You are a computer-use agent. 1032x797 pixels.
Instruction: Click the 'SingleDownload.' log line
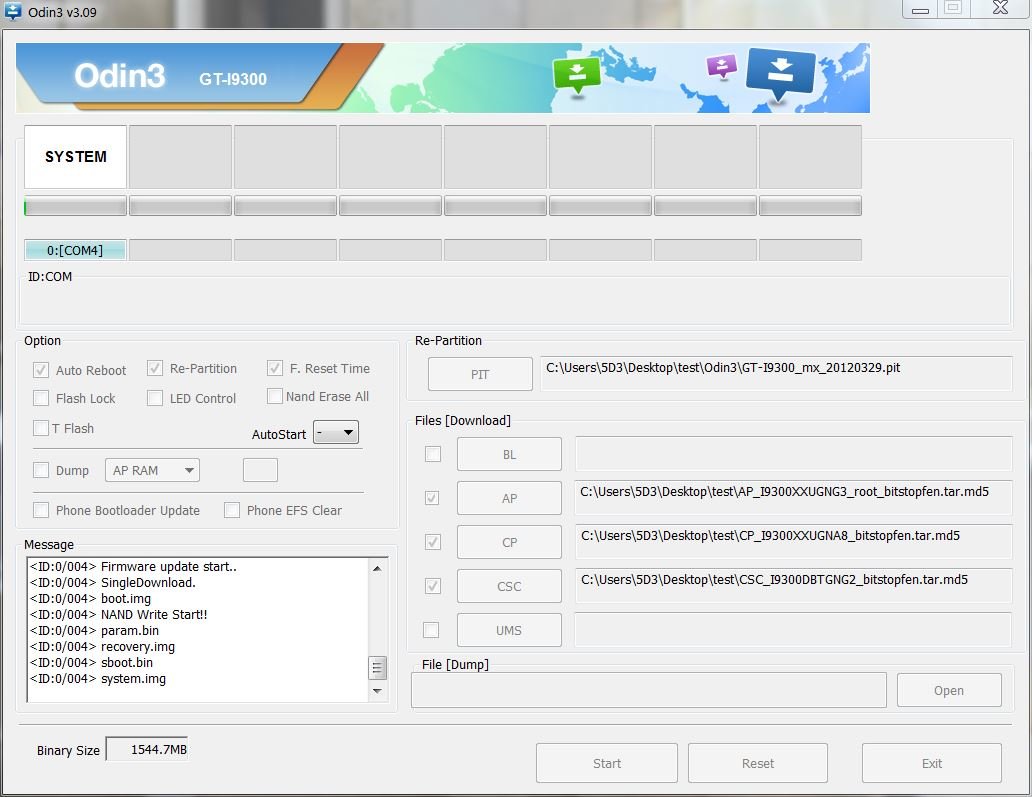coord(113,582)
